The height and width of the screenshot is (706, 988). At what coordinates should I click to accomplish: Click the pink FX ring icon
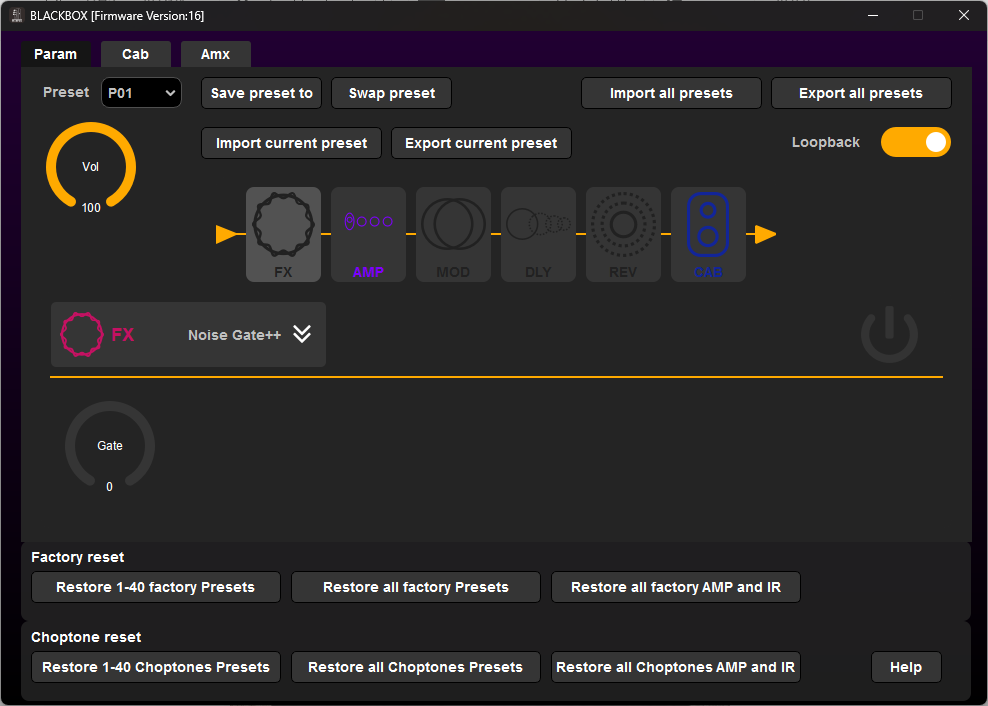point(81,335)
